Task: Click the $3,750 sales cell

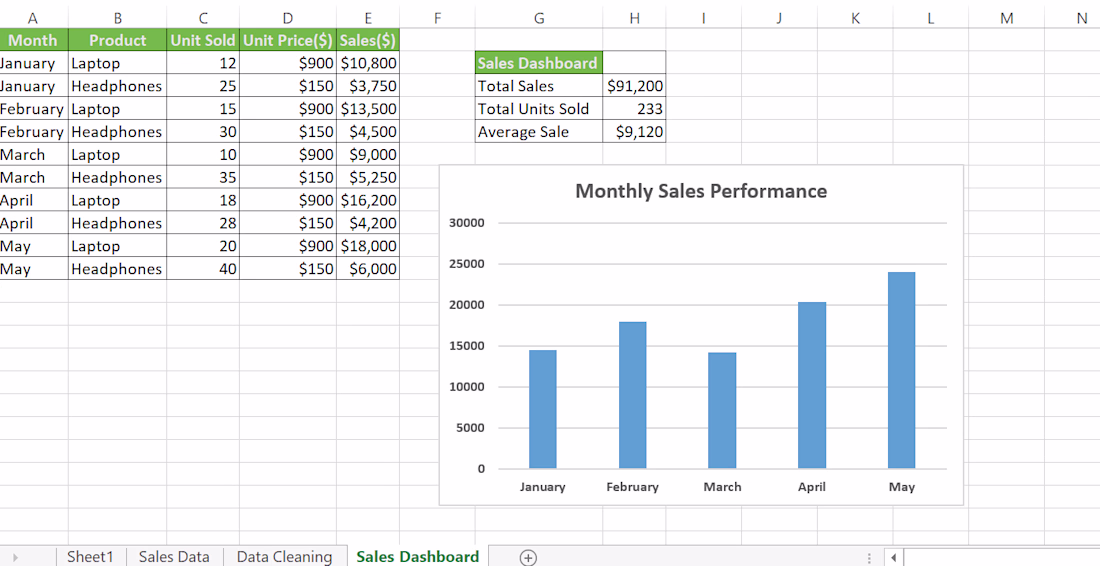Action: pyautogui.click(x=368, y=86)
